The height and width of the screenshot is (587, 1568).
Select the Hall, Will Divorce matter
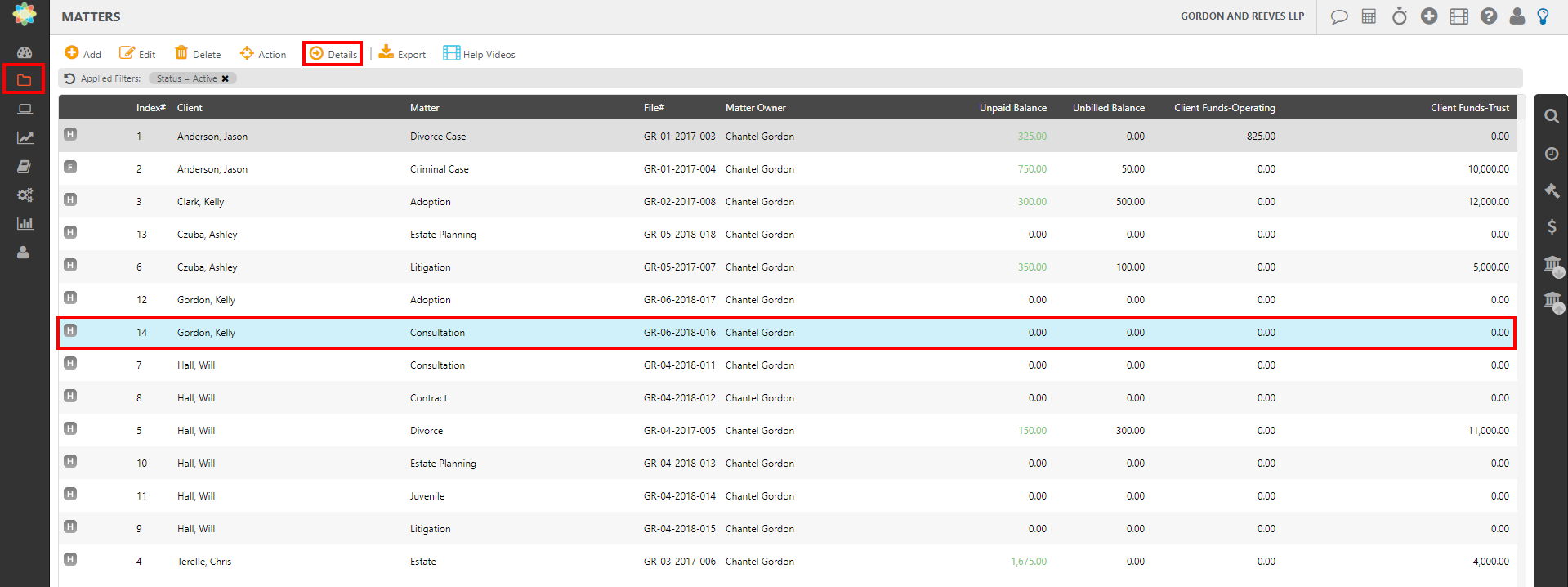point(427,431)
